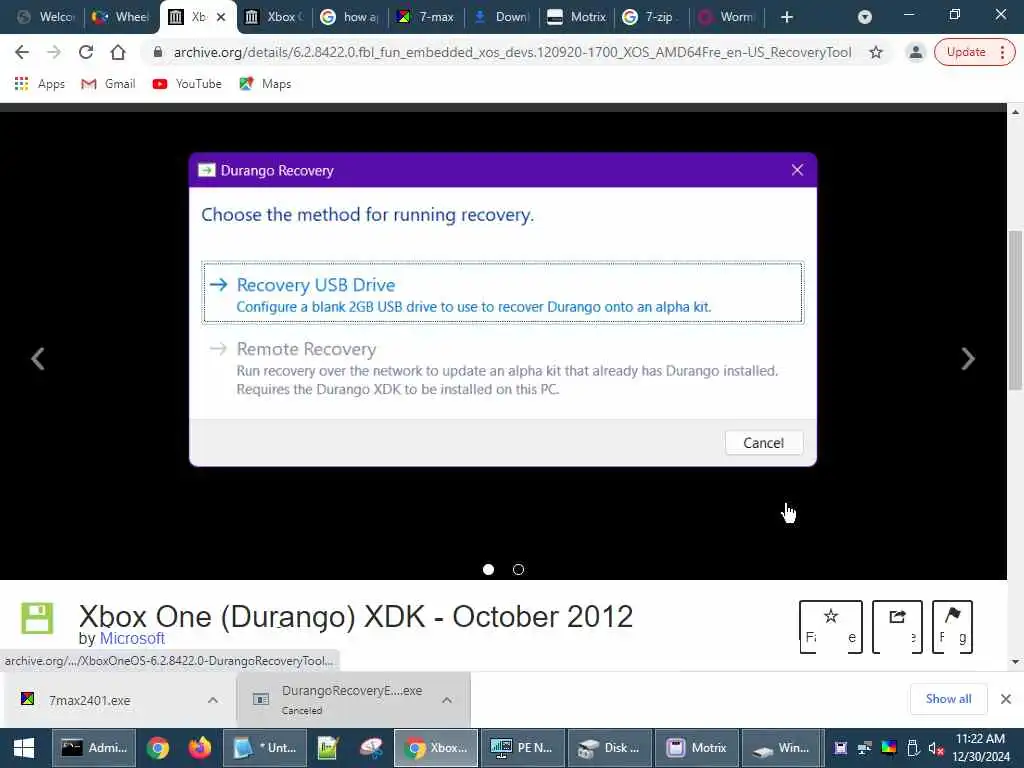The height and width of the screenshot is (768, 1024).
Task: Open the Microsoft creator link
Action: click(x=132, y=639)
